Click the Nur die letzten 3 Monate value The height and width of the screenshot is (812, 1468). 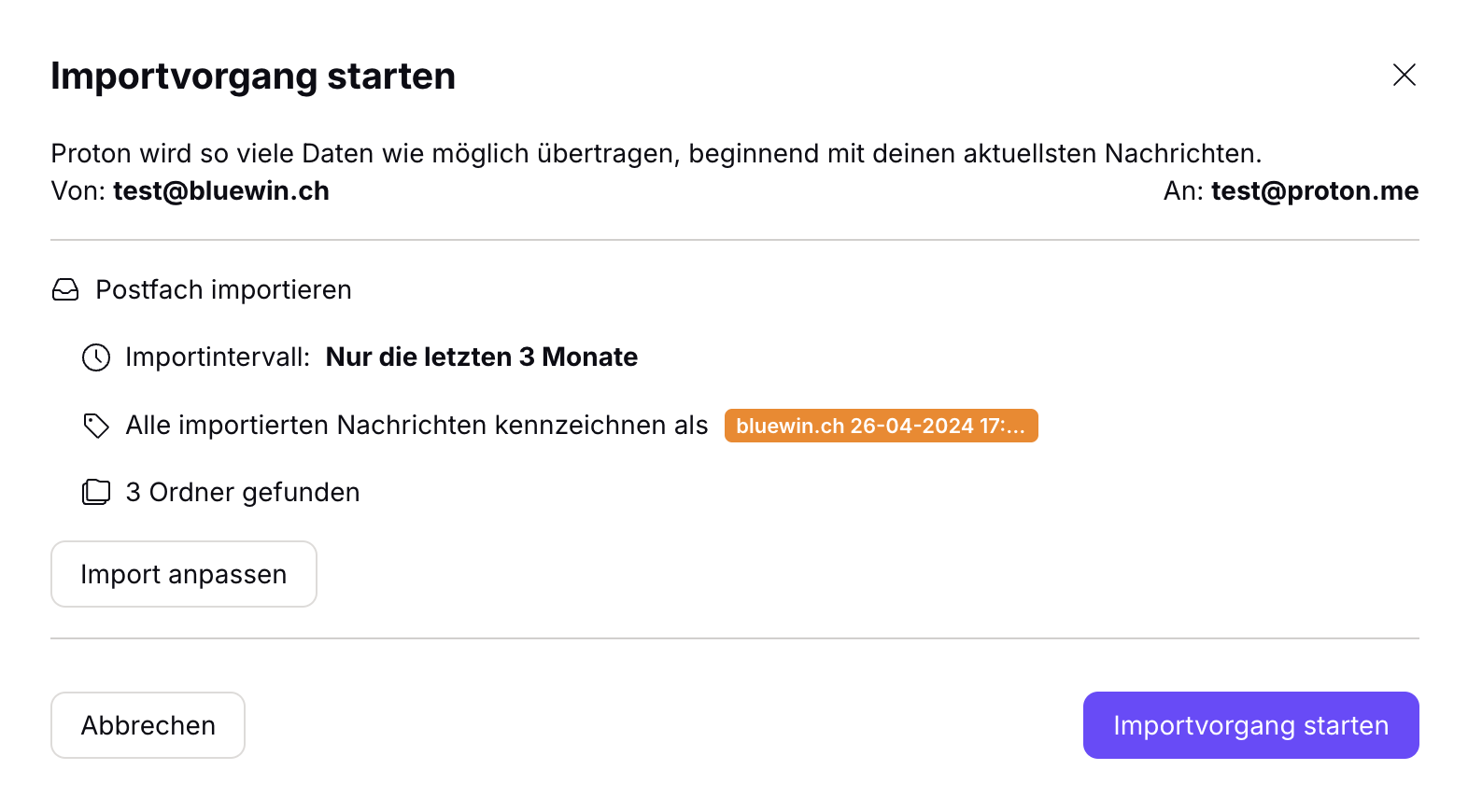point(481,357)
